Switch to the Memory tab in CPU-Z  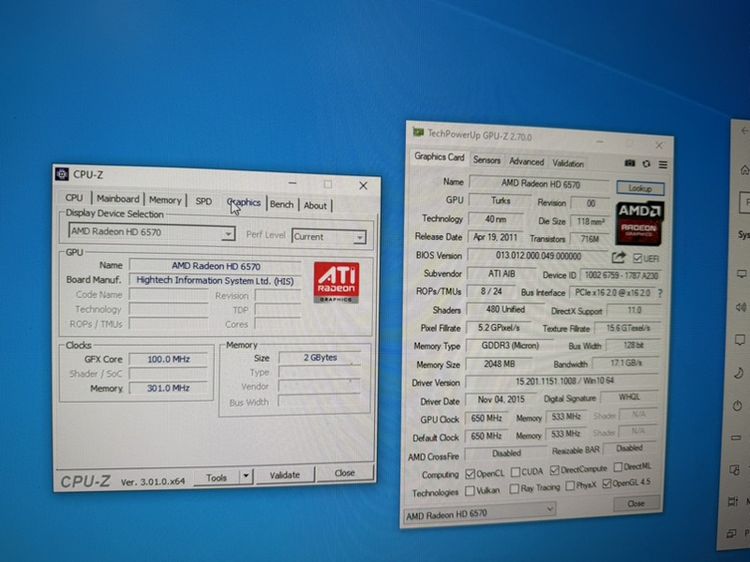coord(165,200)
